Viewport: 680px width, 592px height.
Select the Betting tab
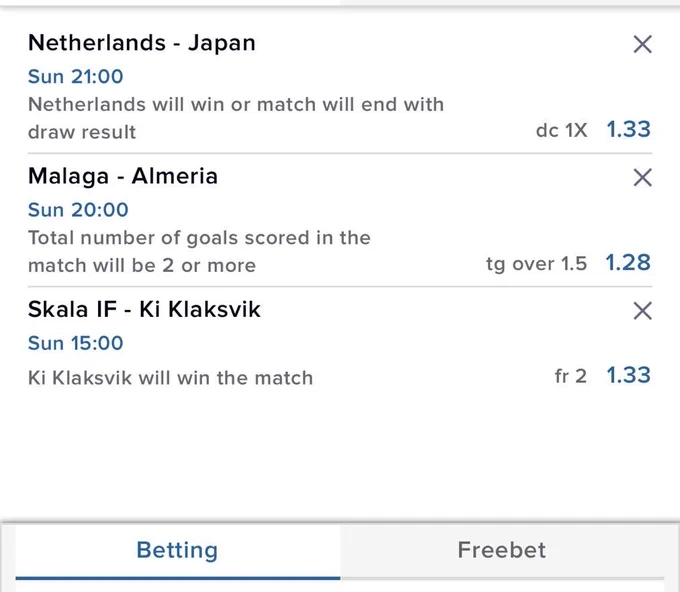177,550
